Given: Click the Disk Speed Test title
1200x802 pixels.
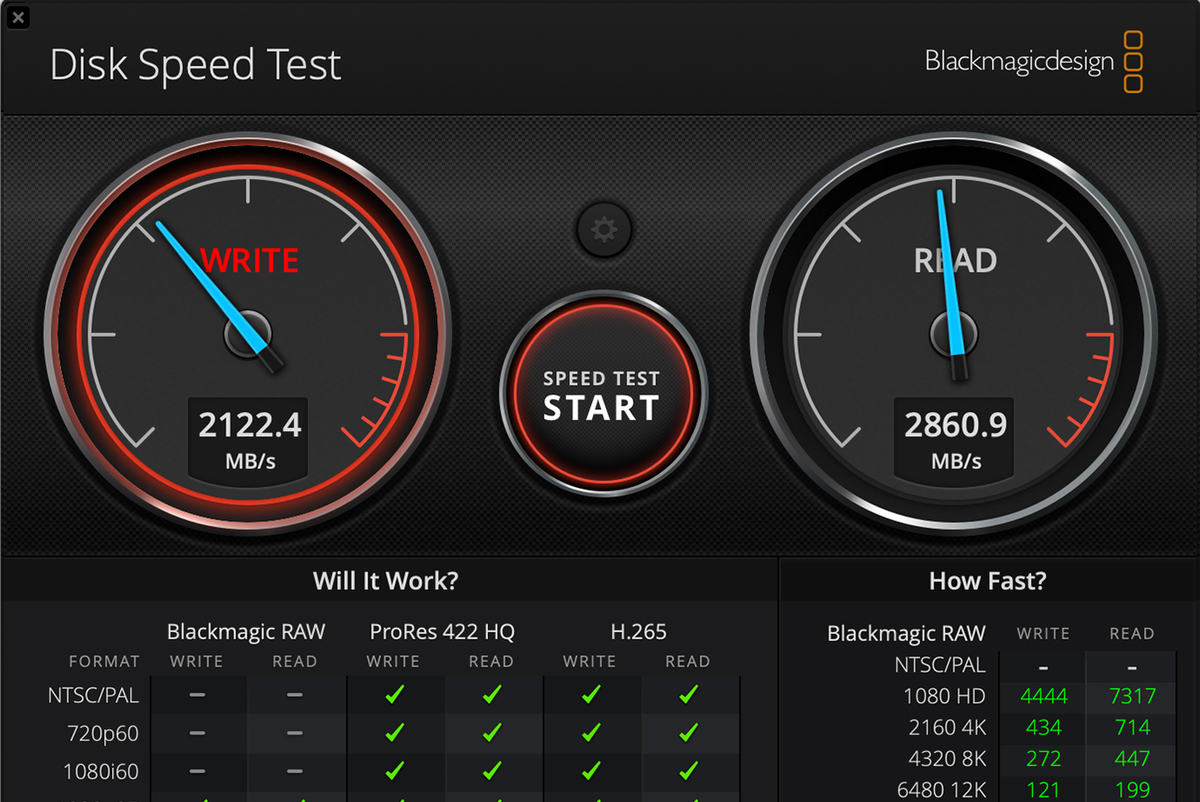Looking at the screenshot, I should tap(195, 65).
